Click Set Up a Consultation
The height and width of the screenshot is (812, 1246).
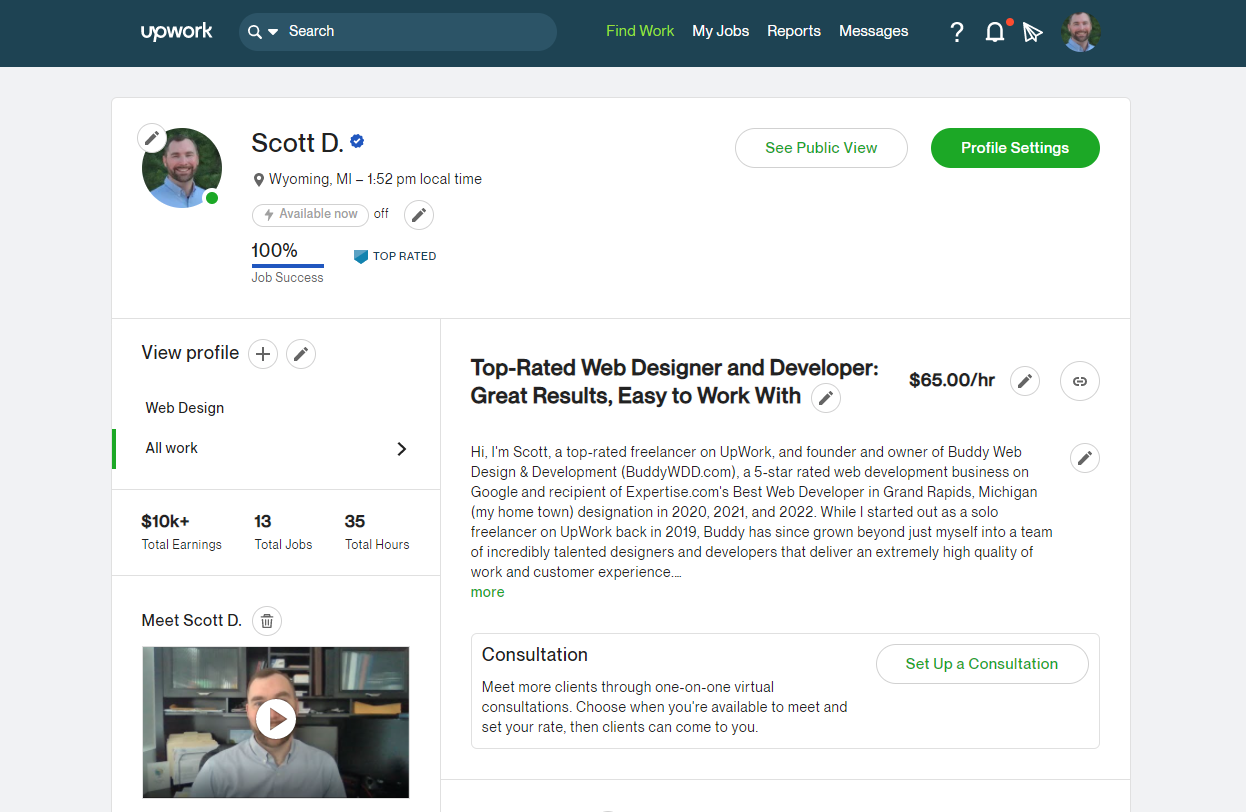tap(982, 664)
